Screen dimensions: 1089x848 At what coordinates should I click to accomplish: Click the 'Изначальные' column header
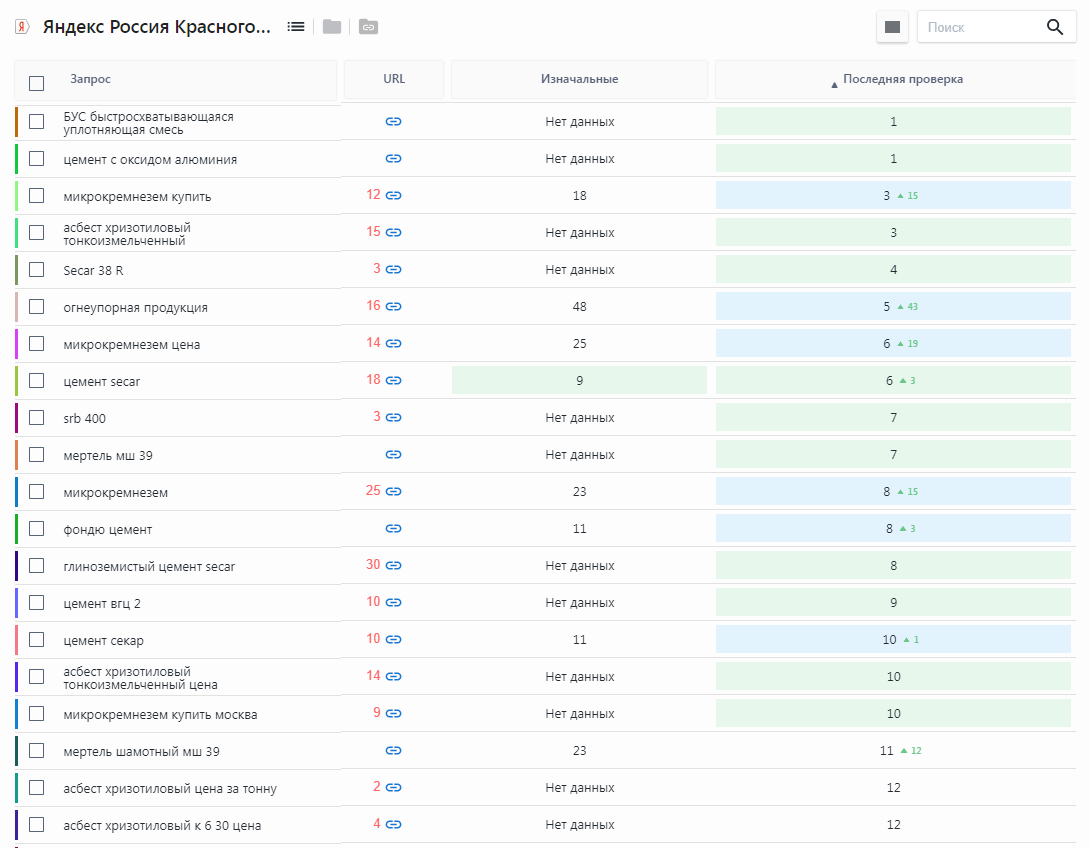click(x=580, y=80)
